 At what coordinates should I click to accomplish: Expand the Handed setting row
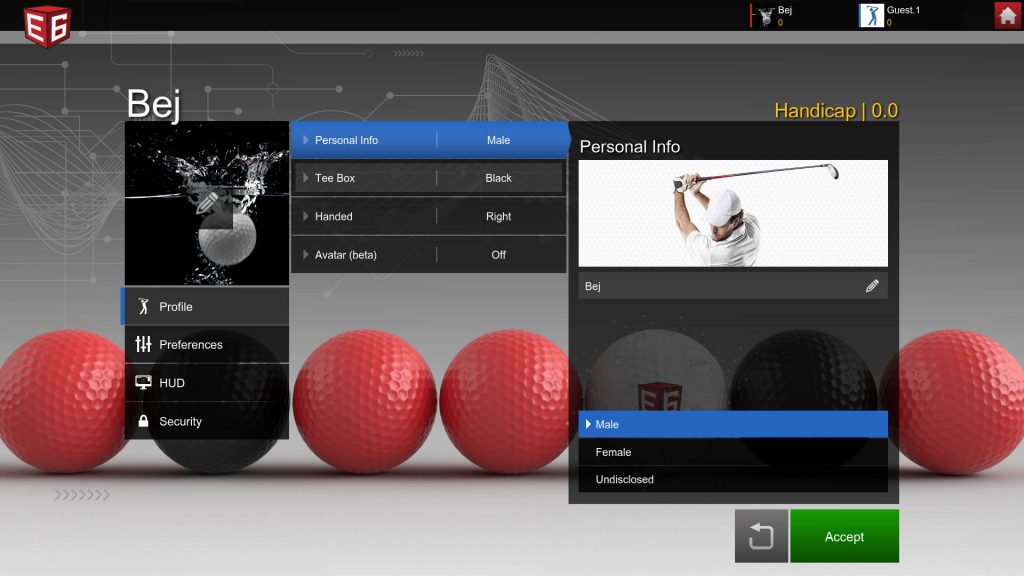(x=429, y=216)
